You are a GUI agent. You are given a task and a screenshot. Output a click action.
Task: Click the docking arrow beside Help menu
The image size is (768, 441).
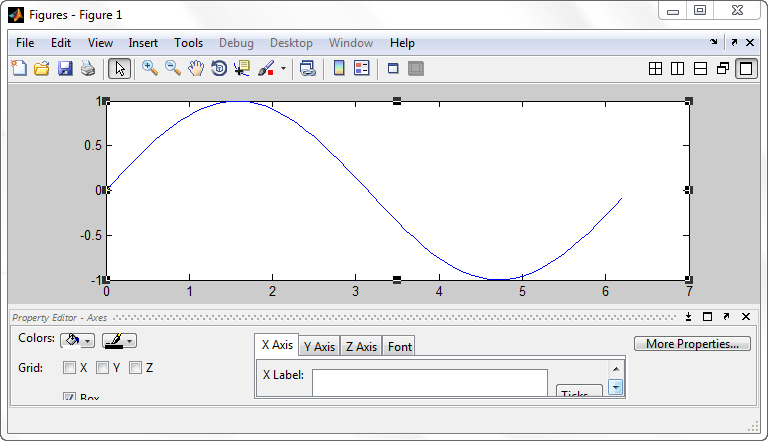(714, 43)
